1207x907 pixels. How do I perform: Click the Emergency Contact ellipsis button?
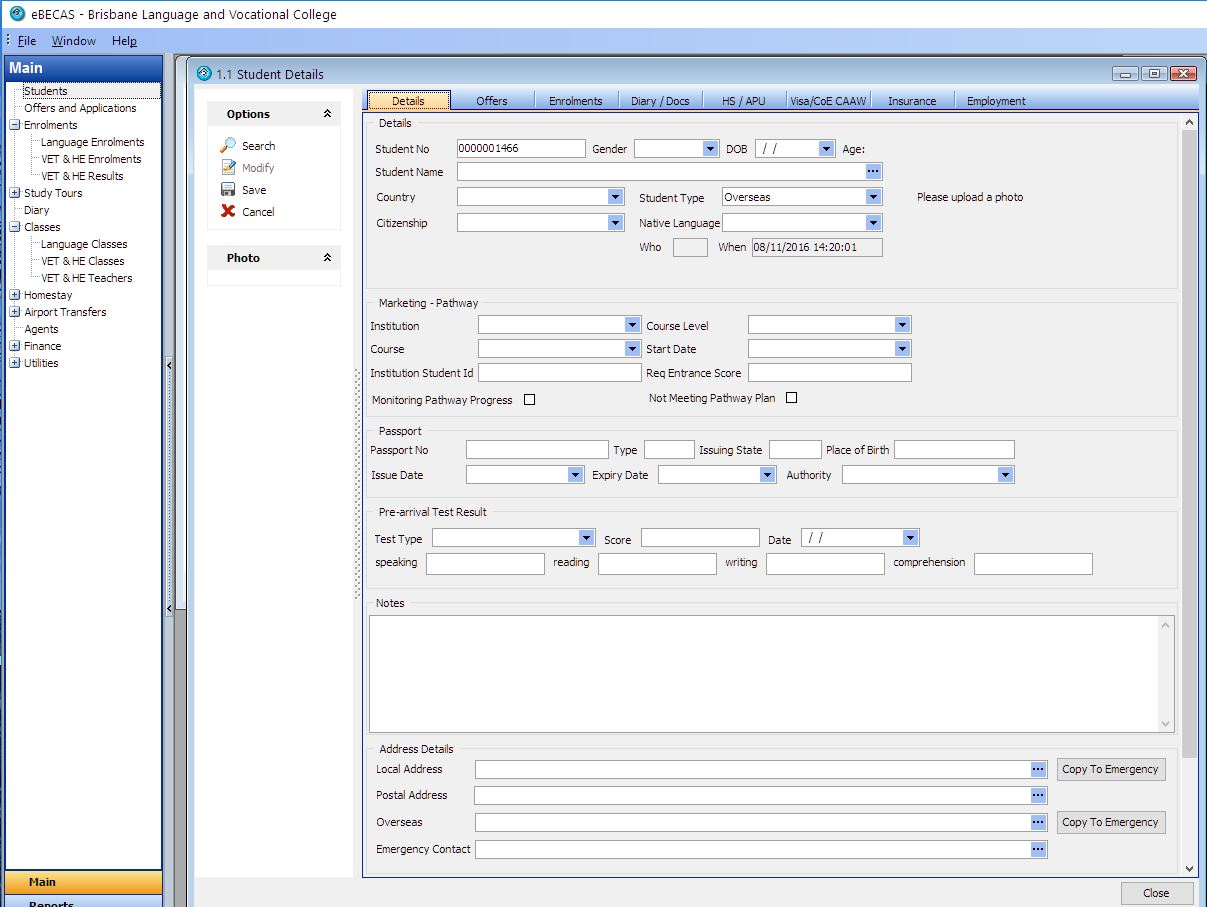(x=1038, y=849)
